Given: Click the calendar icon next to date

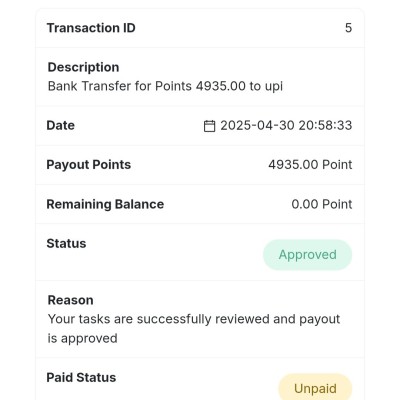Looking at the screenshot, I should pos(209,126).
